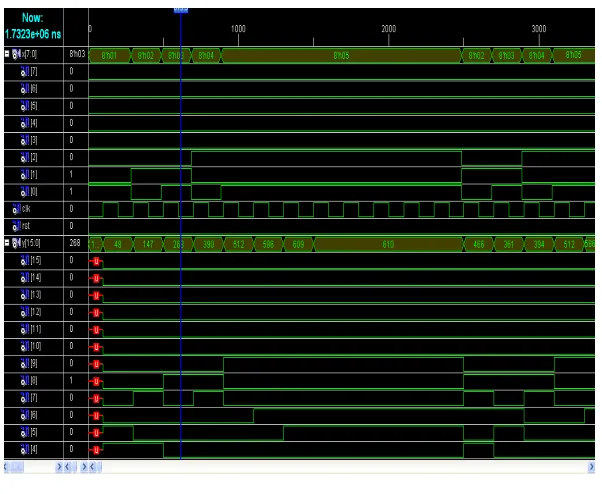Click the 1000 mark on the time ruler

point(238,29)
